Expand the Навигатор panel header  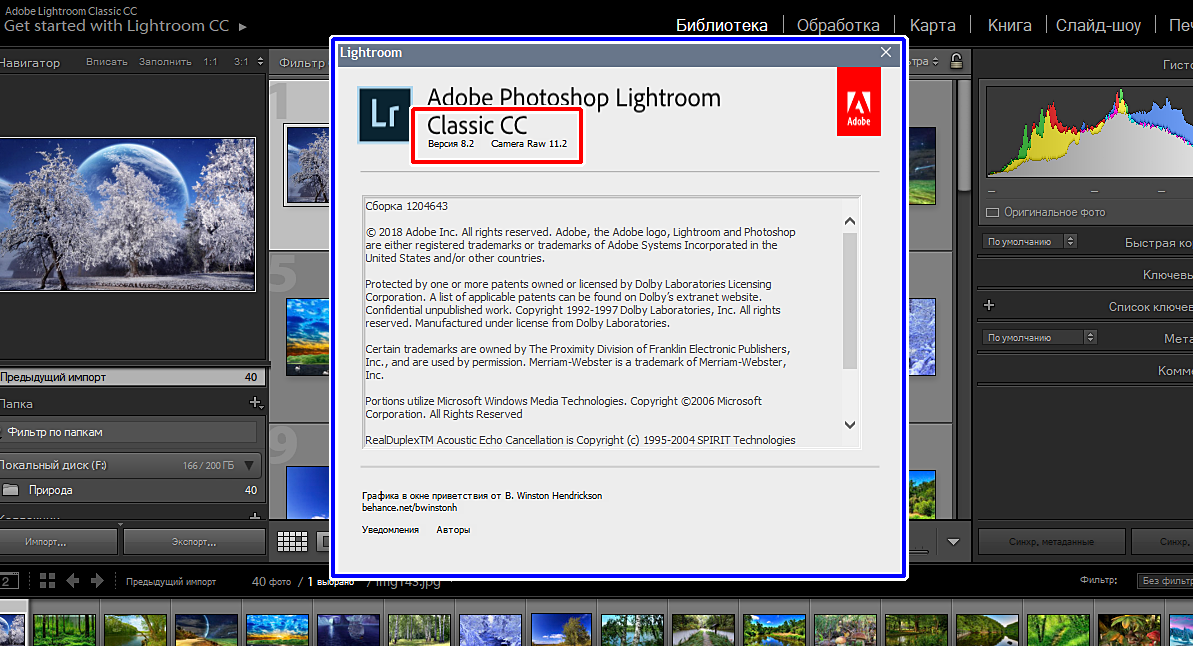30,62
